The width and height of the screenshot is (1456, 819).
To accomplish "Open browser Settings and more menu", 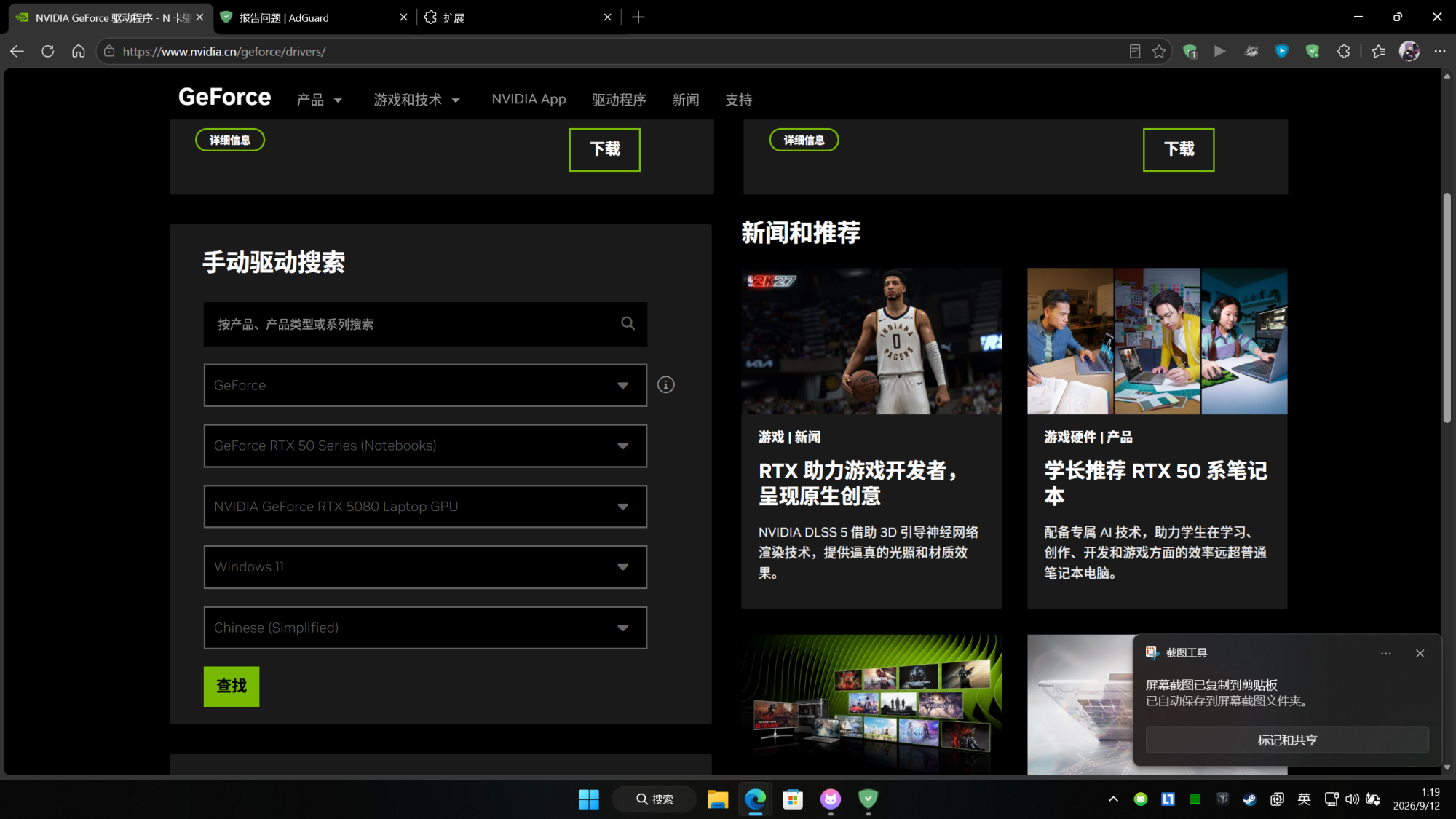I will (x=1440, y=51).
